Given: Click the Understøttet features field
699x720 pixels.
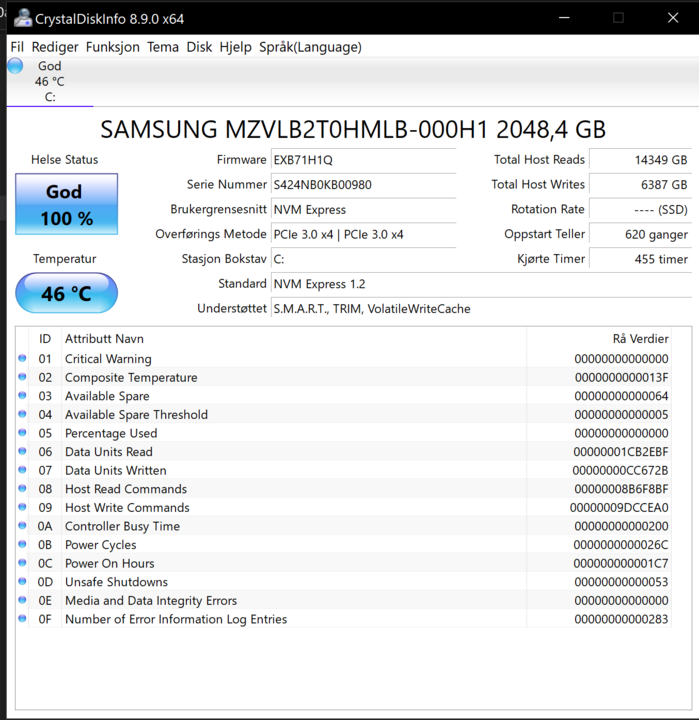Looking at the screenshot, I should [x=481, y=309].
